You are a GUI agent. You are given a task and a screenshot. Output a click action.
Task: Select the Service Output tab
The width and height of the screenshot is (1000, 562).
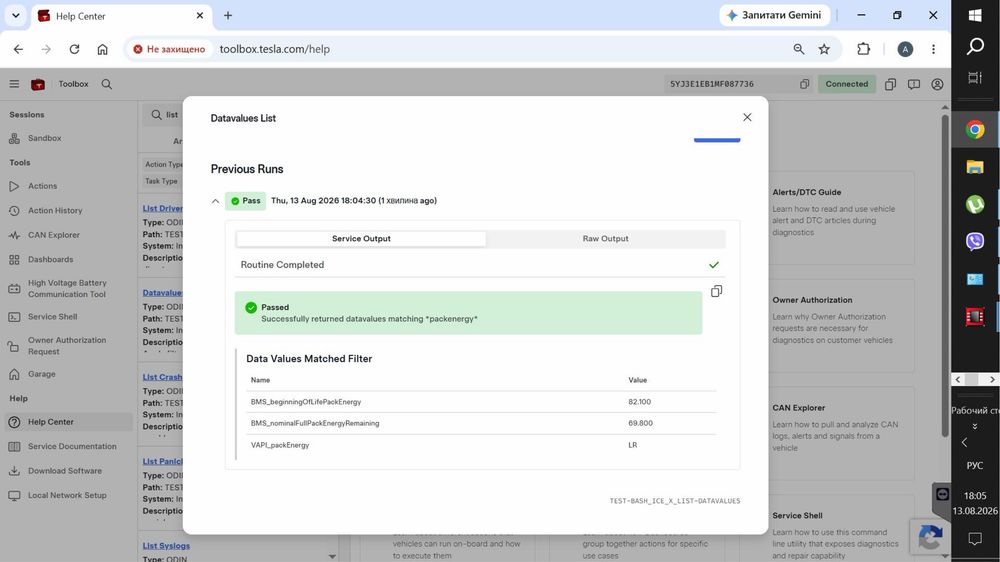361,239
